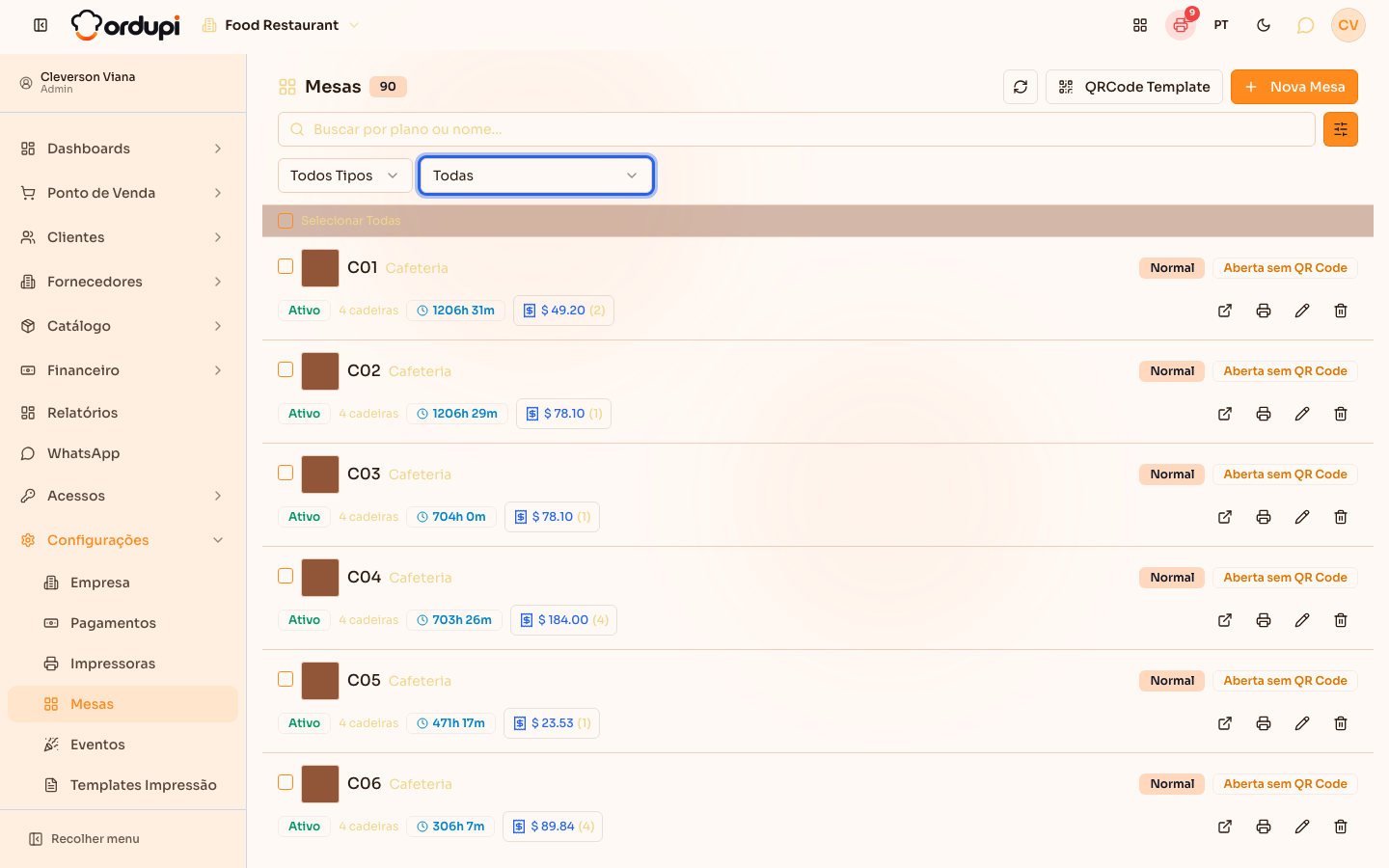This screenshot has height=868, width=1389.
Task: Expand the Financeiro sidebar section
Action: (x=123, y=370)
